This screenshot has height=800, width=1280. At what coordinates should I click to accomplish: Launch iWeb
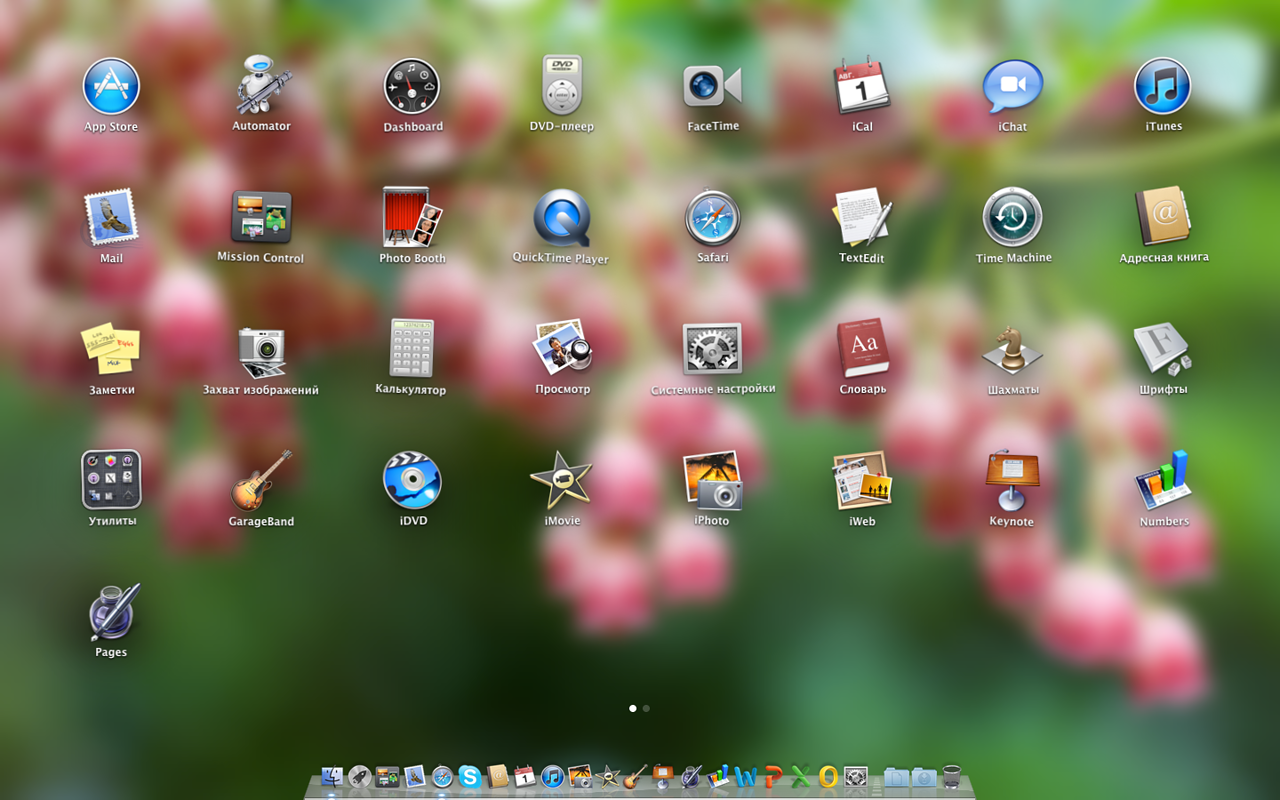pyautogui.click(x=862, y=480)
